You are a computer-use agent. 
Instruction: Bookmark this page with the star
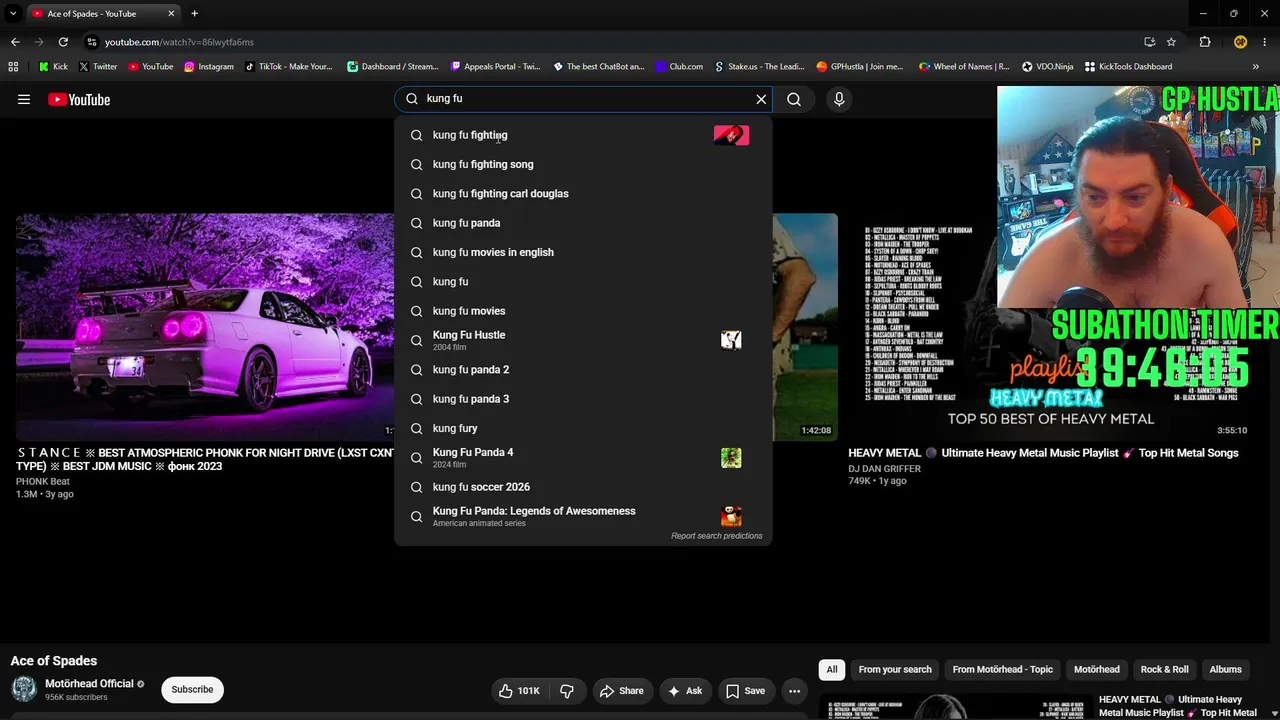pos(1171,42)
